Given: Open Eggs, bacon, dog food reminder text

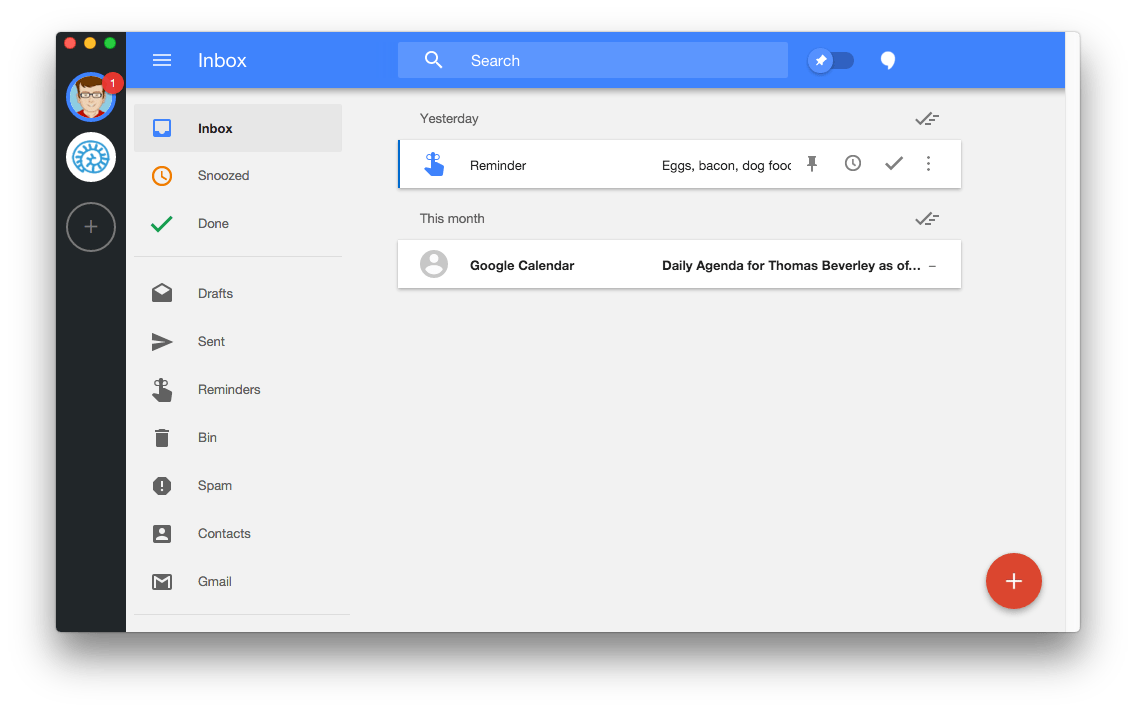Looking at the screenshot, I should coord(726,166).
